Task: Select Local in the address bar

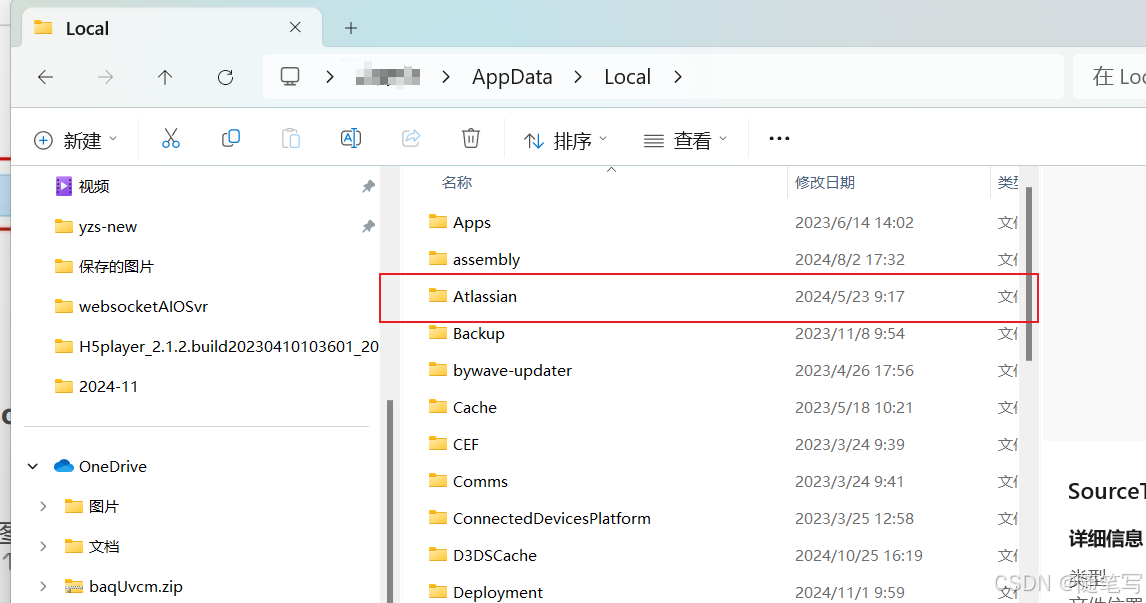Action: click(627, 77)
